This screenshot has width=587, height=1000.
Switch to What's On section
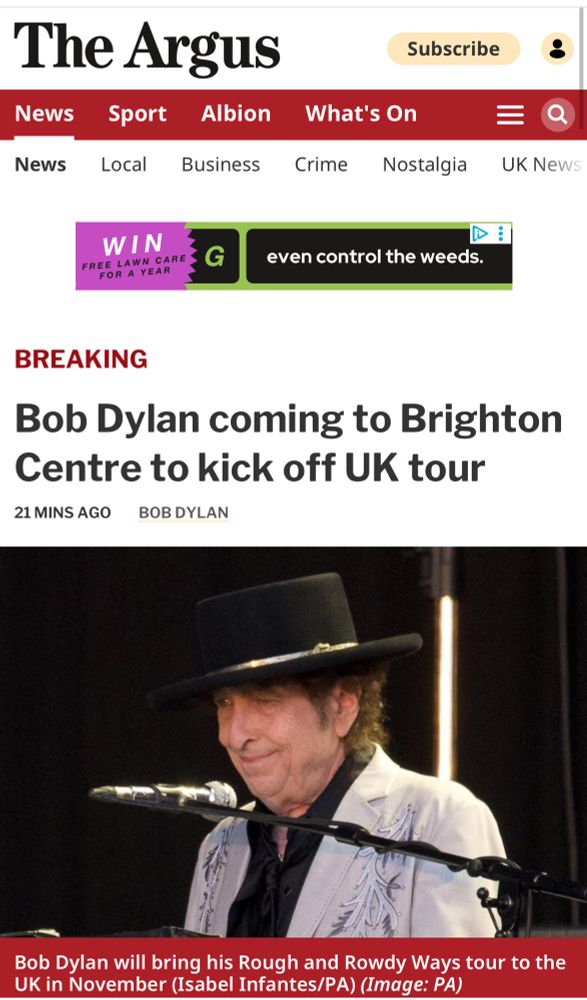(360, 114)
